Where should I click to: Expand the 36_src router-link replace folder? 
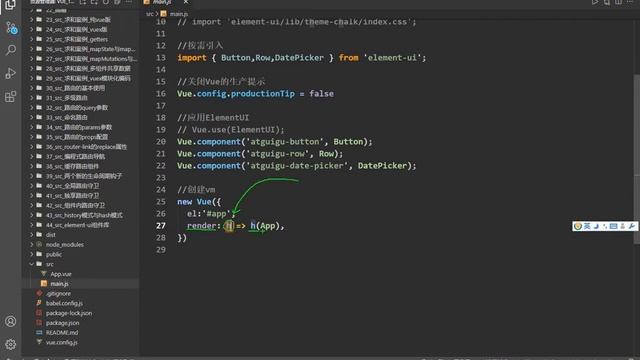tap(86, 147)
